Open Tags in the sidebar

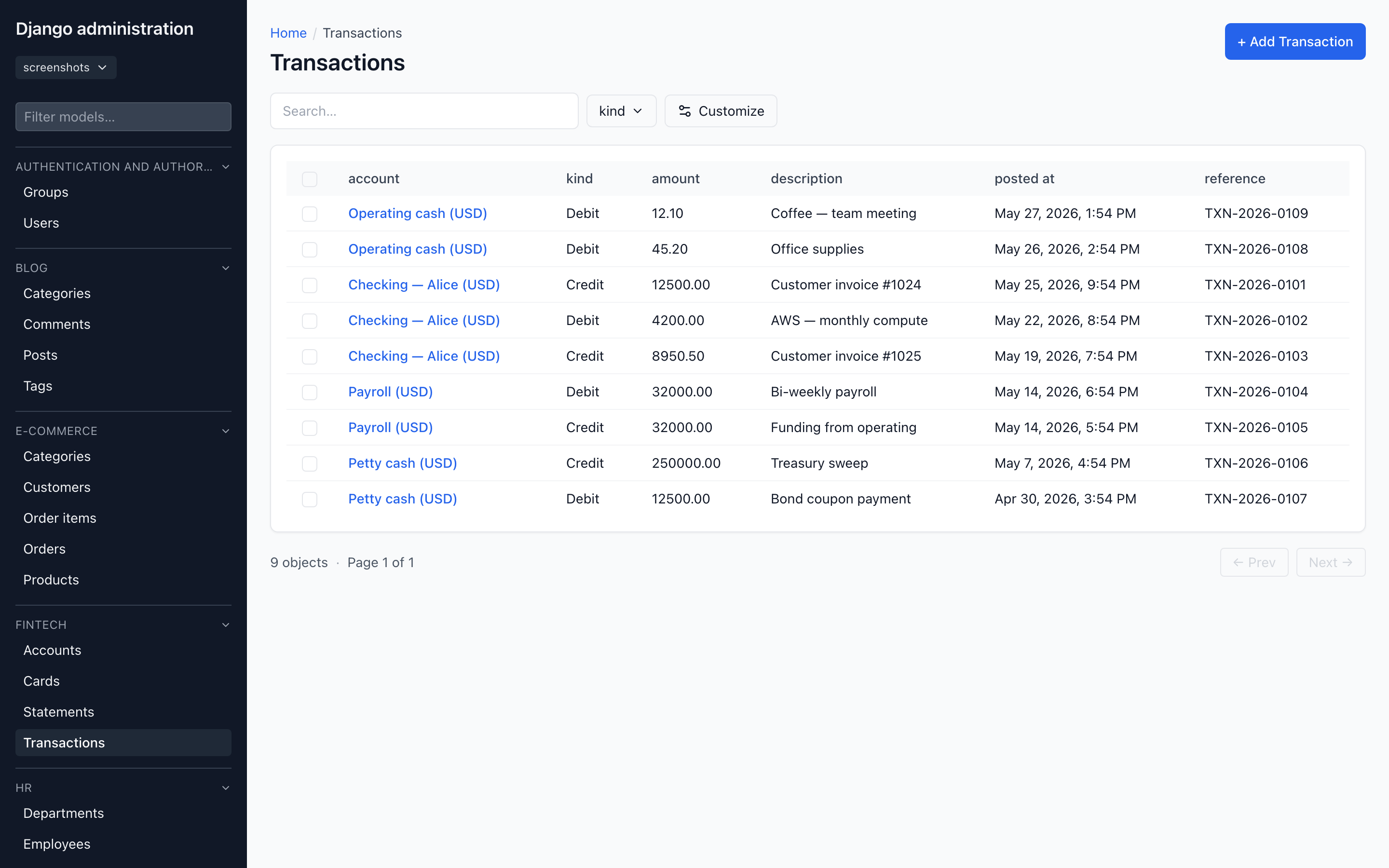pyautogui.click(x=123, y=386)
